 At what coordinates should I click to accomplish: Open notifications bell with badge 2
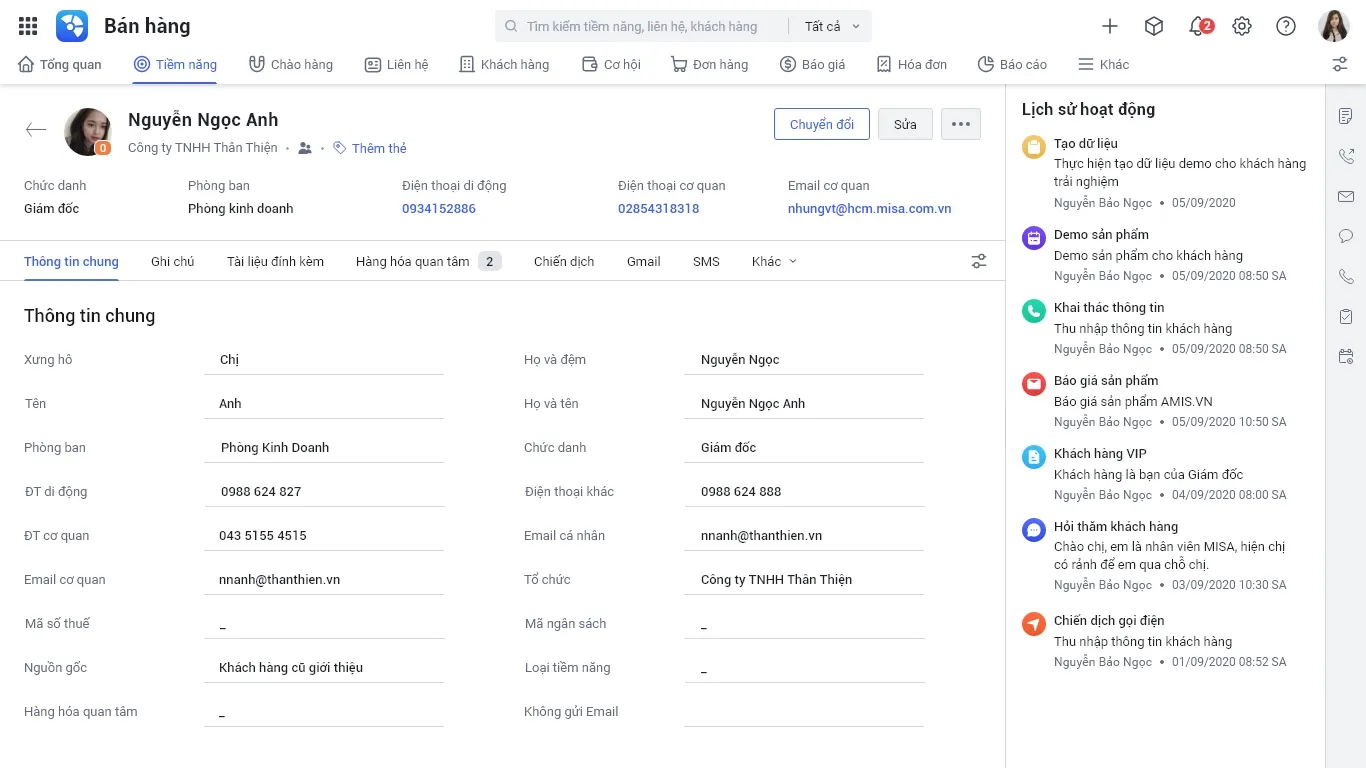1199,26
